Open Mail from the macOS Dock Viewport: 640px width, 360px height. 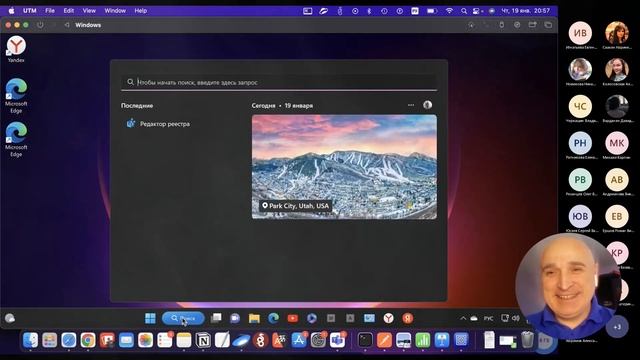coord(126,340)
